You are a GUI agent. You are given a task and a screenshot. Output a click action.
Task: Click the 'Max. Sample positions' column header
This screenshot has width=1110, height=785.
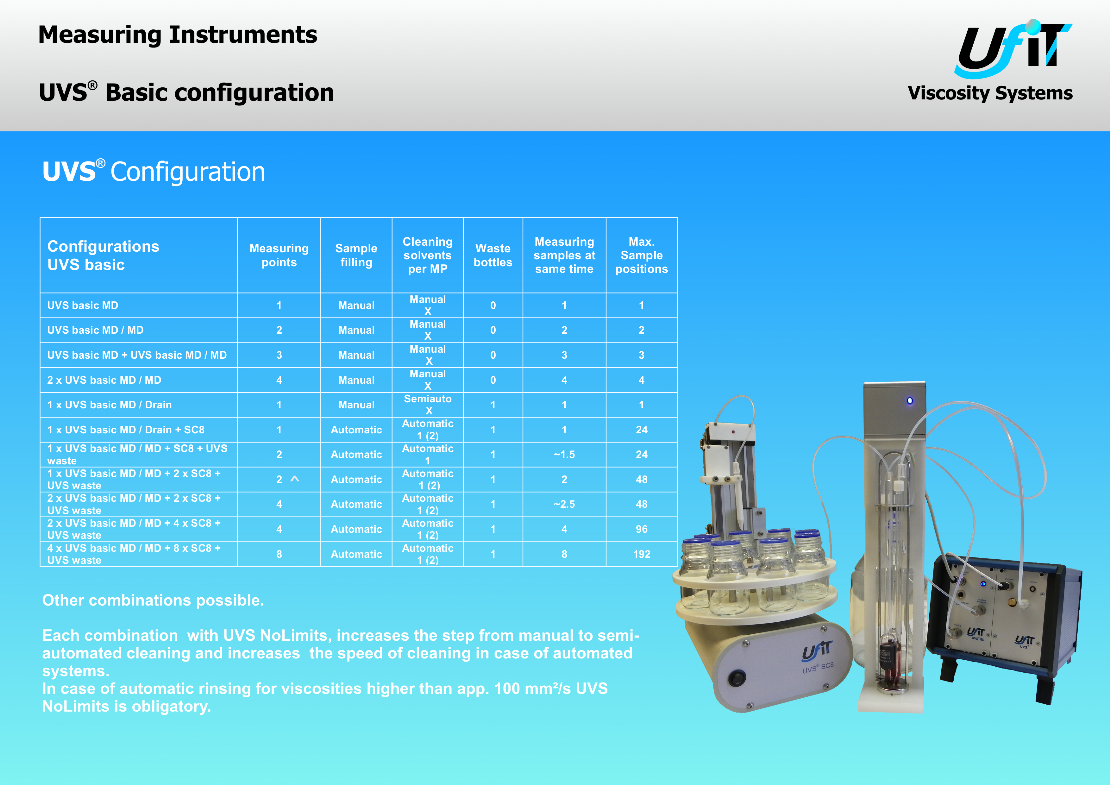pos(641,256)
